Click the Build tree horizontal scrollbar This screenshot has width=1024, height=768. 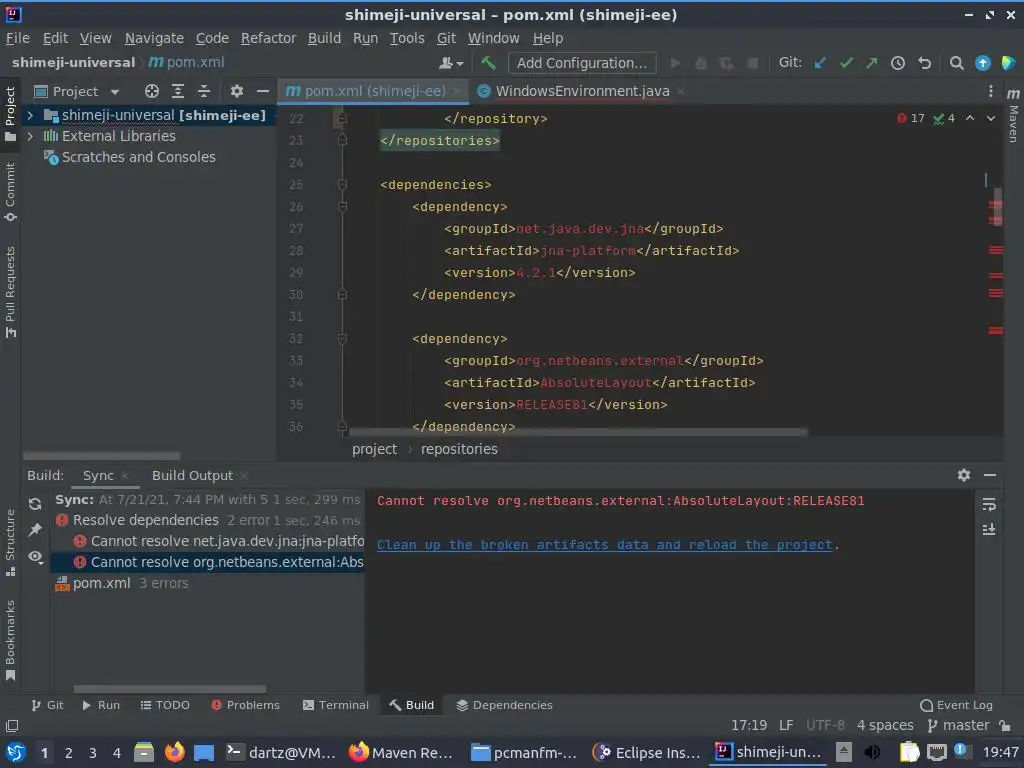pyautogui.click(x=170, y=689)
